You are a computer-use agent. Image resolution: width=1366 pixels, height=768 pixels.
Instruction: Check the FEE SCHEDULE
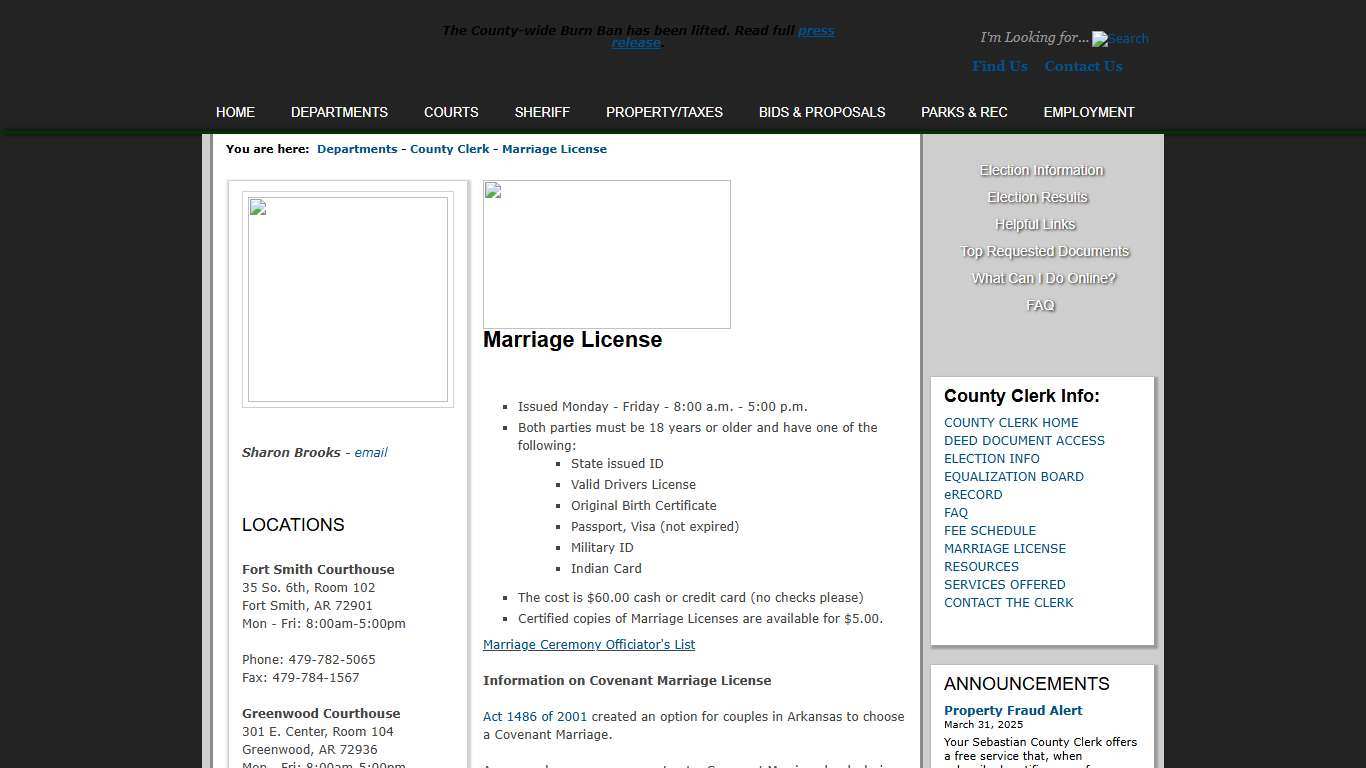(989, 530)
